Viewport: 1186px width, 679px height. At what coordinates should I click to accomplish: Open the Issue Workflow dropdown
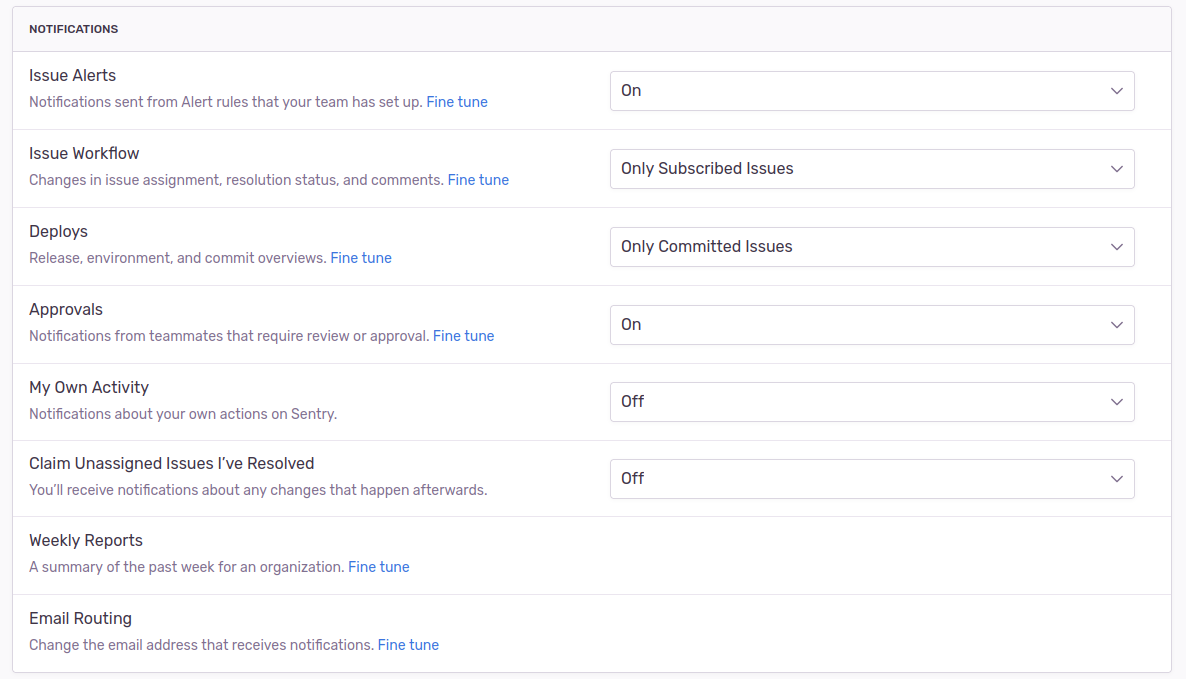[872, 168]
